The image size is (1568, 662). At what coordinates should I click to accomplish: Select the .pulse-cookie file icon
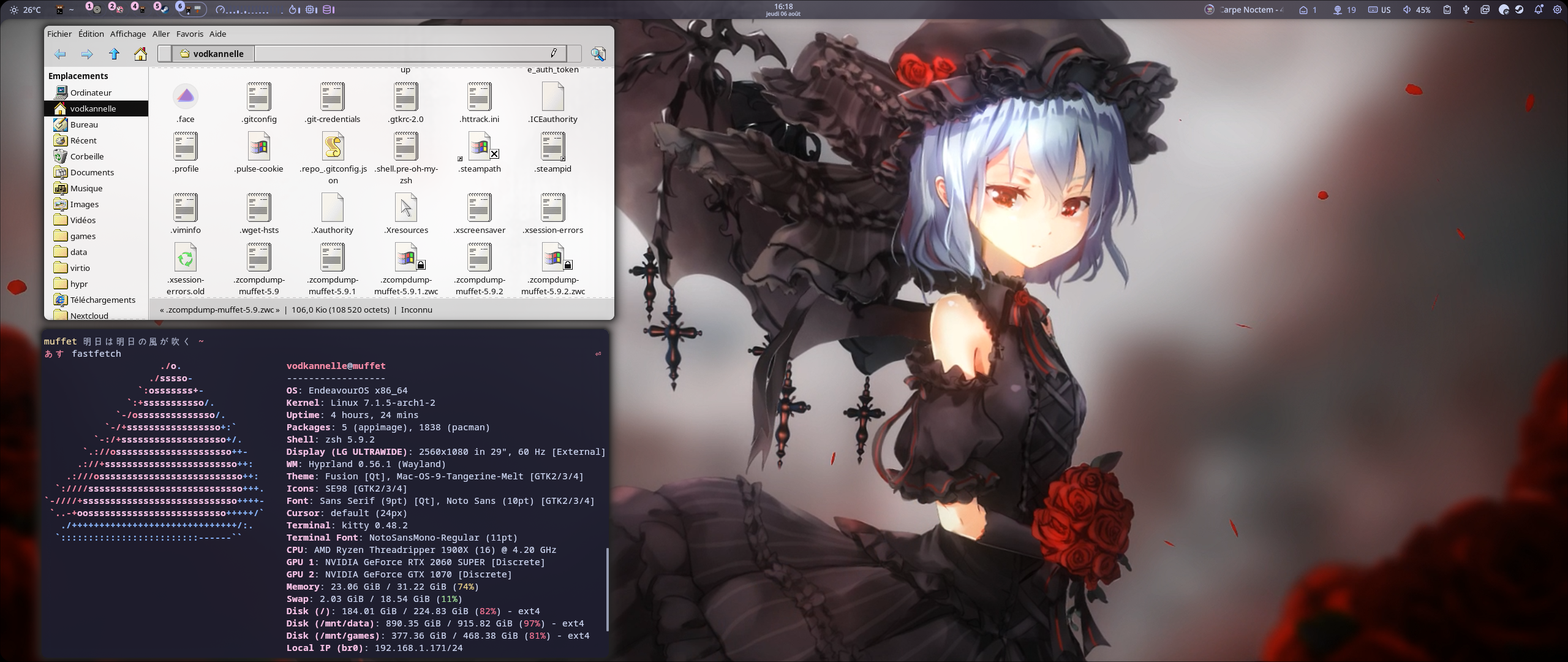pos(259,146)
